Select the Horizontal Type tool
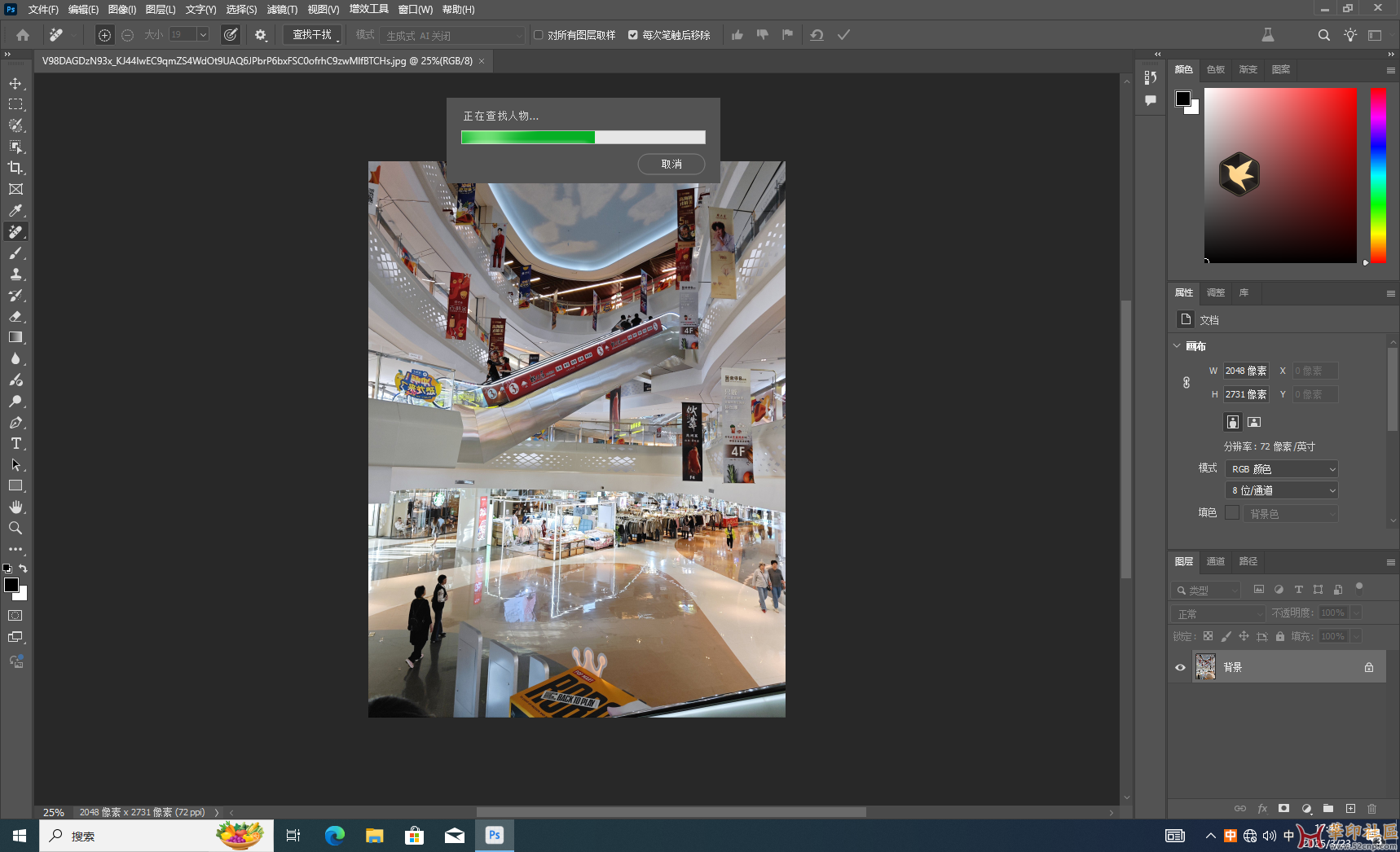The height and width of the screenshot is (852, 1400). tap(15, 443)
